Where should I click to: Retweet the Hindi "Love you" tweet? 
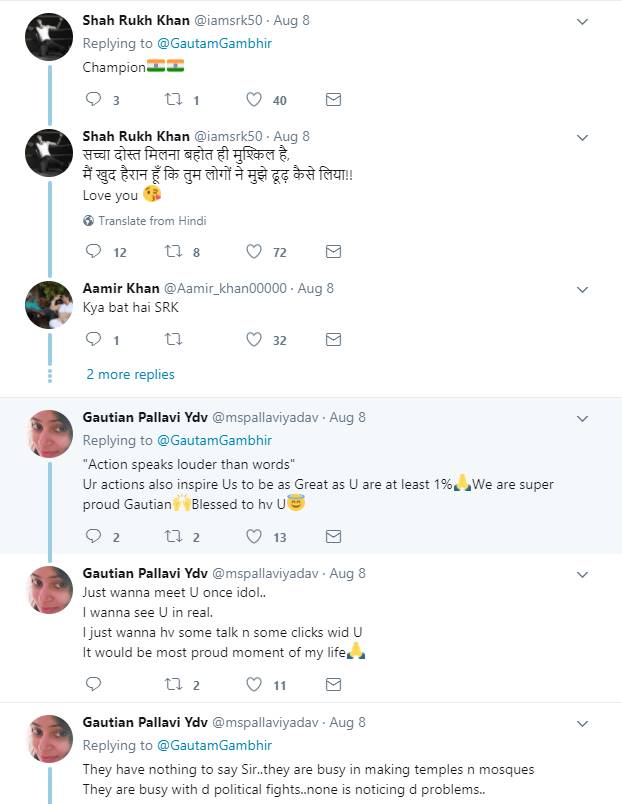pos(172,252)
